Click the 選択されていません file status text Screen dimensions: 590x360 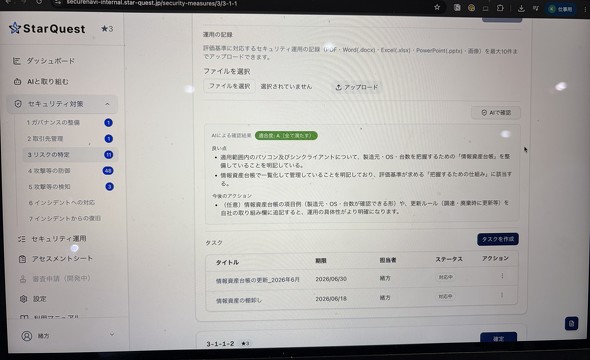[x=286, y=86]
